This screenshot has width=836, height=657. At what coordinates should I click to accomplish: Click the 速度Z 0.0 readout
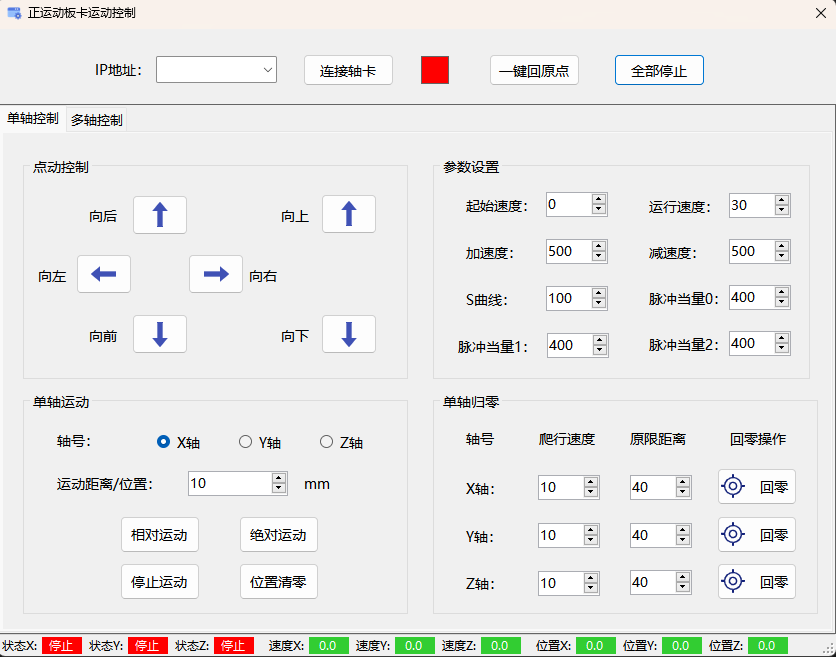(501, 646)
